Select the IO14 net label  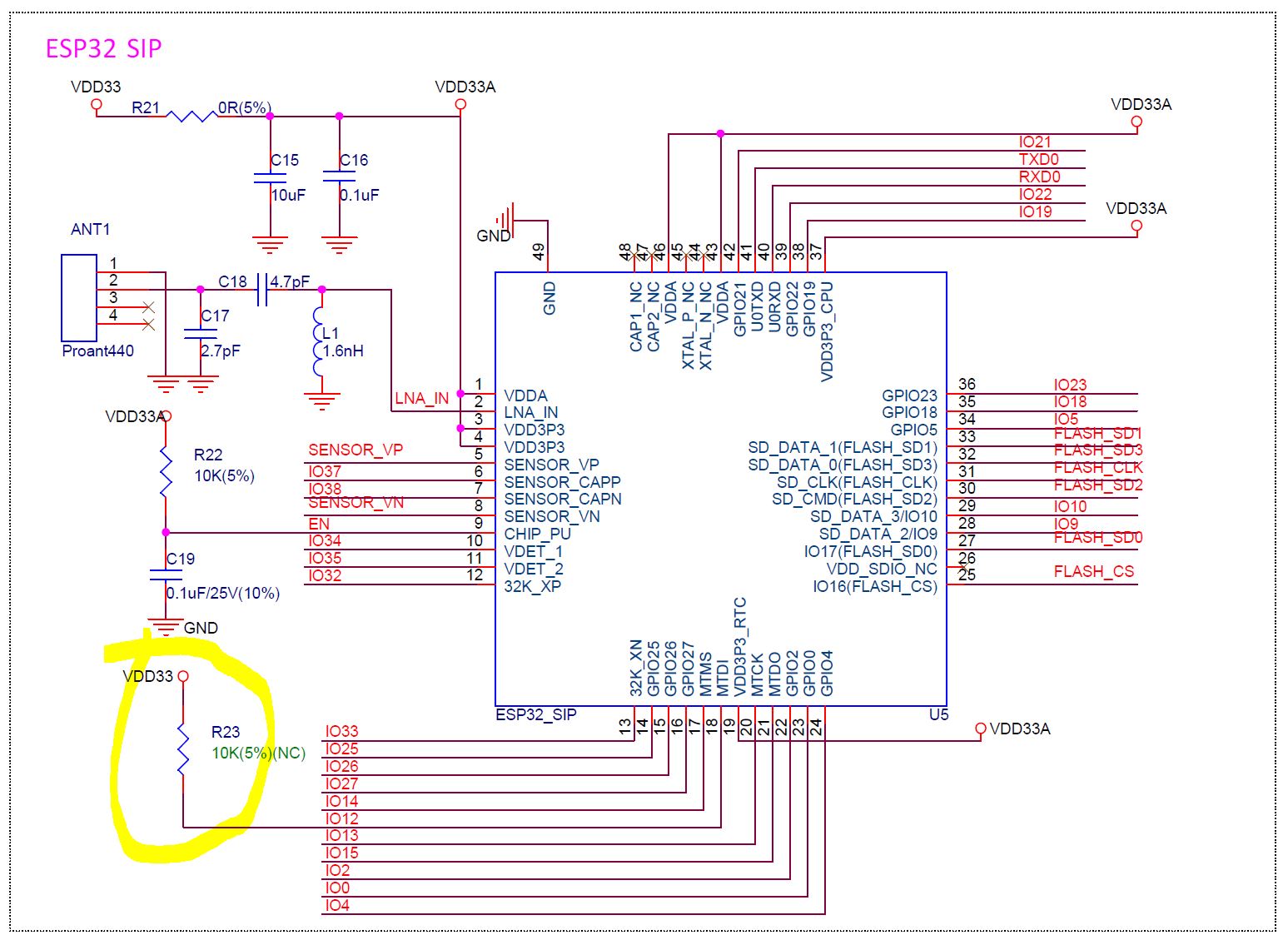click(342, 802)
